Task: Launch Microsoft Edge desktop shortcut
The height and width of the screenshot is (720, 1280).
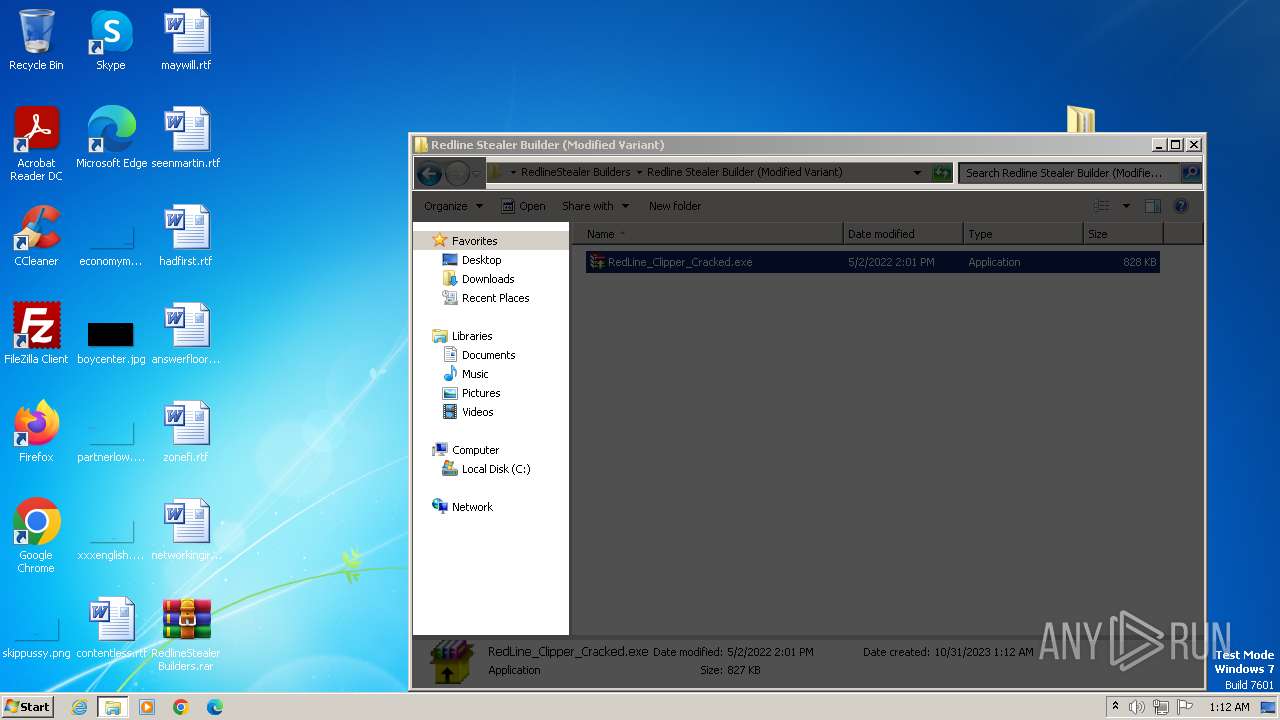Action: (x=111, y=138)
